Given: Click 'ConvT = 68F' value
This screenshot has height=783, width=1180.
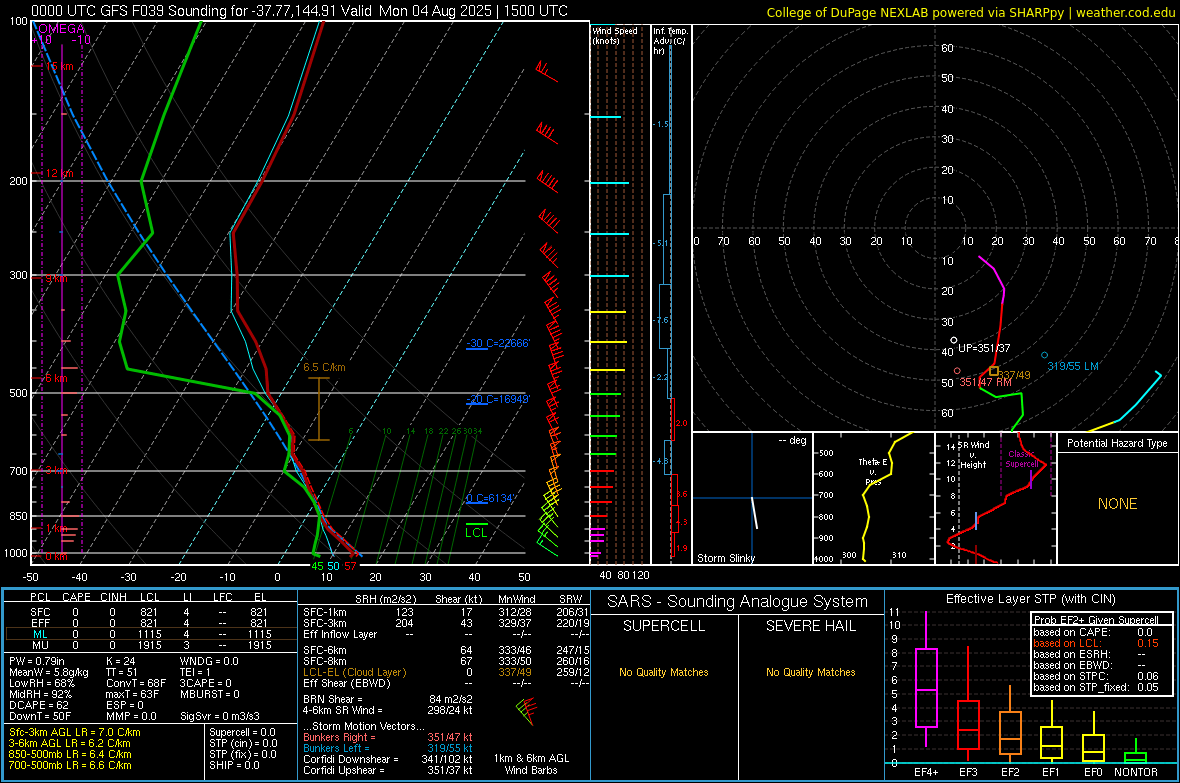Looking at the screenshot, I should (x=136, y=684).
